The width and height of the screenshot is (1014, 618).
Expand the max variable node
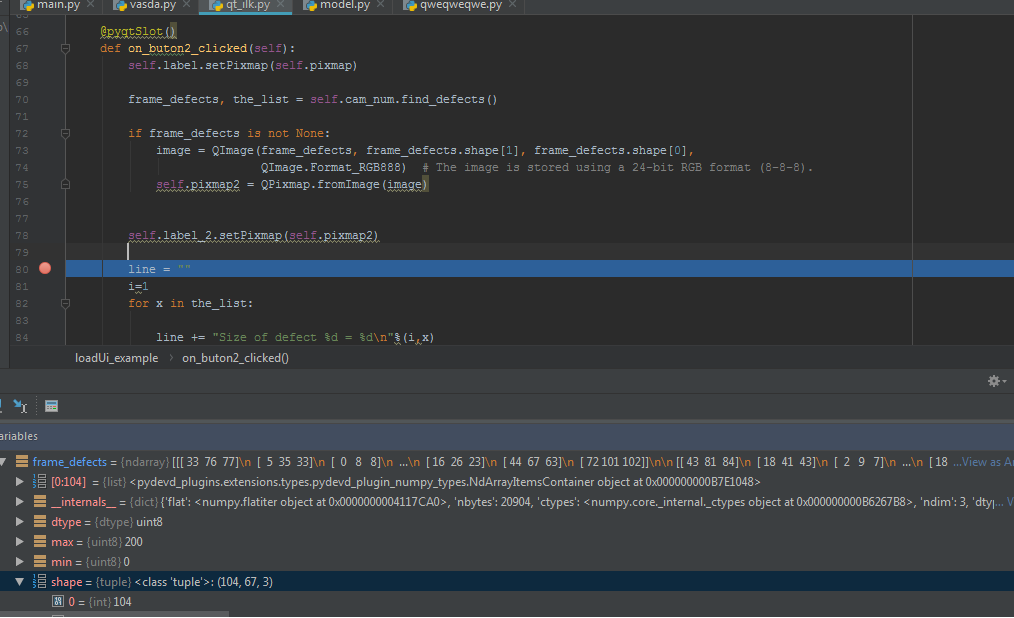[x=20, y=542]
